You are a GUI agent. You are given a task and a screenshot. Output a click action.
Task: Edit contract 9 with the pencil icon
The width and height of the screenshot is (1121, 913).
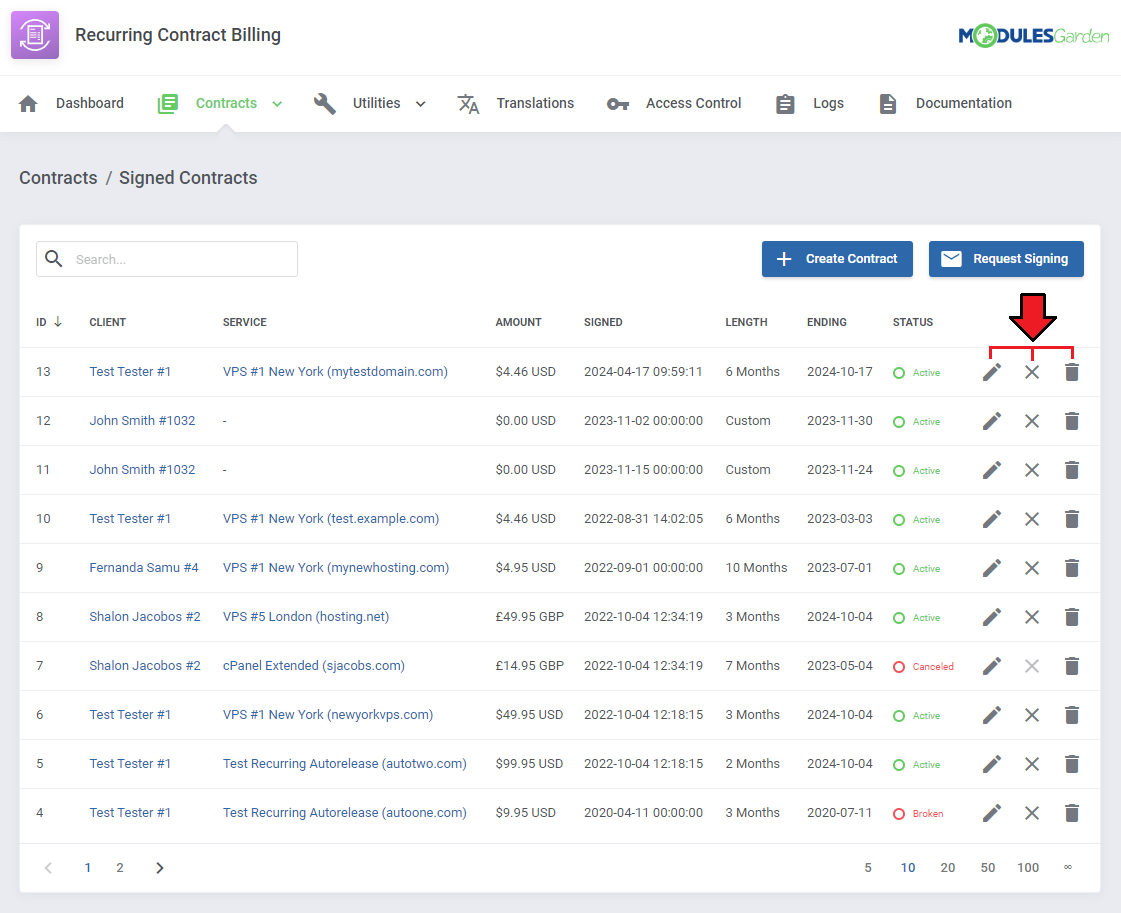tap(992, 568)
